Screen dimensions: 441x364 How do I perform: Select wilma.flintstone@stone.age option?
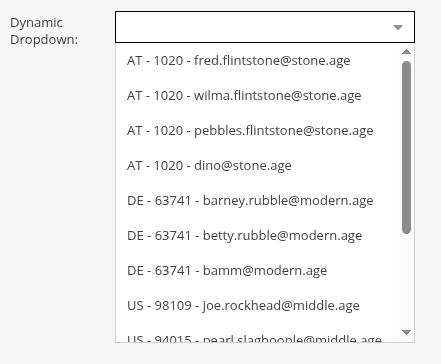(x=257, y=96)
